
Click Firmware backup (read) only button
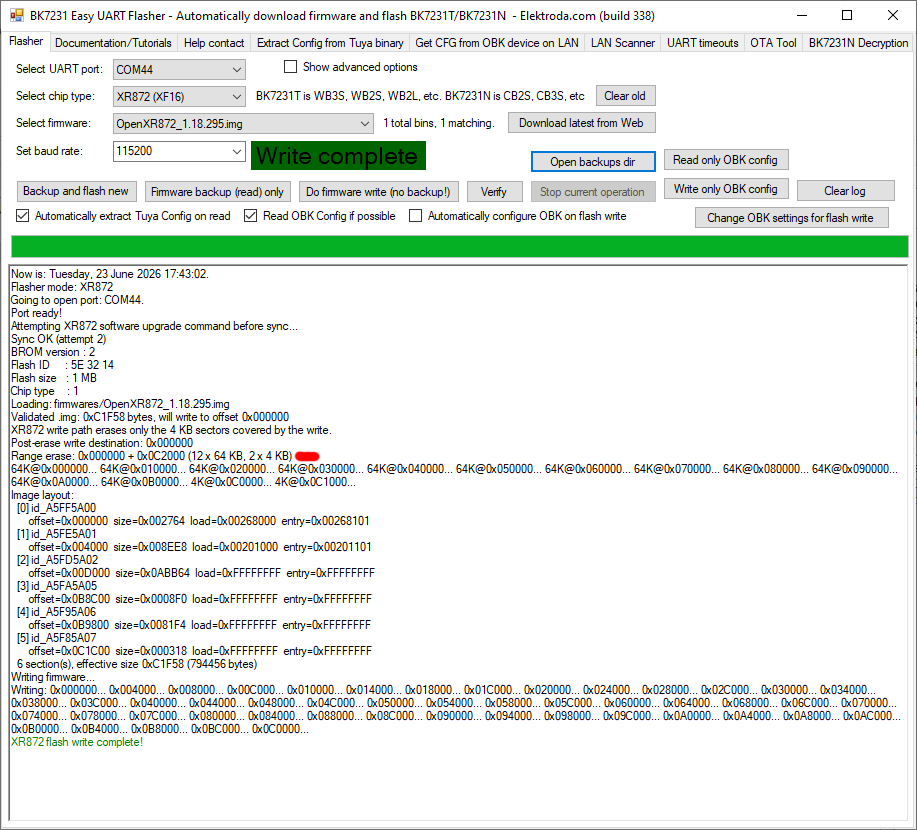point(218,192)
